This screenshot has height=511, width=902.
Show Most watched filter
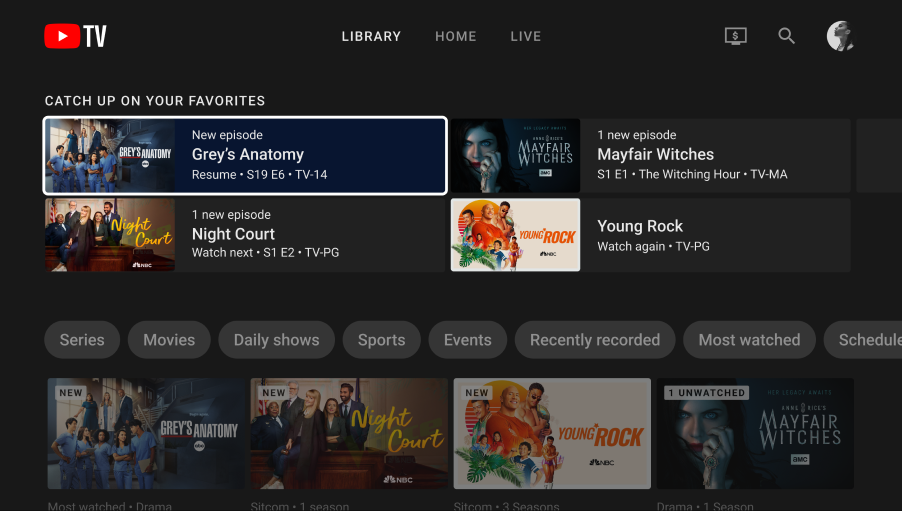click(749, 340)
